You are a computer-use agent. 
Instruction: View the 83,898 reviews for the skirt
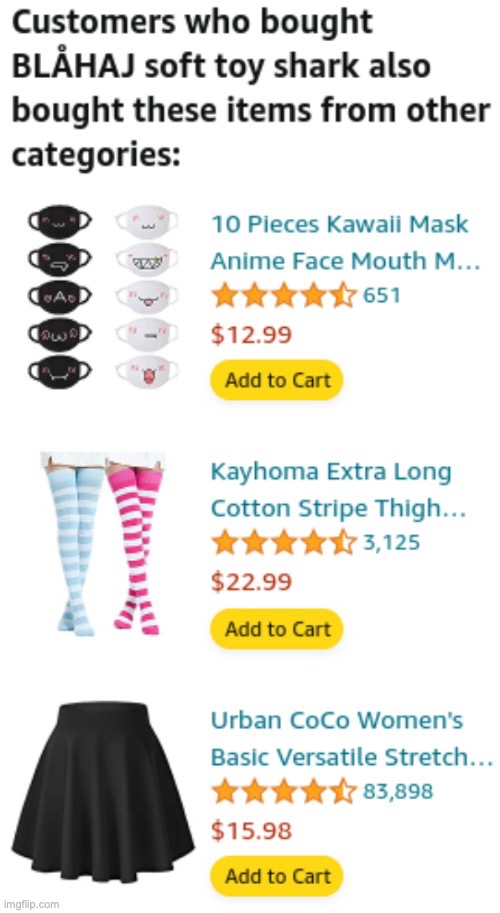click(398, 791)
